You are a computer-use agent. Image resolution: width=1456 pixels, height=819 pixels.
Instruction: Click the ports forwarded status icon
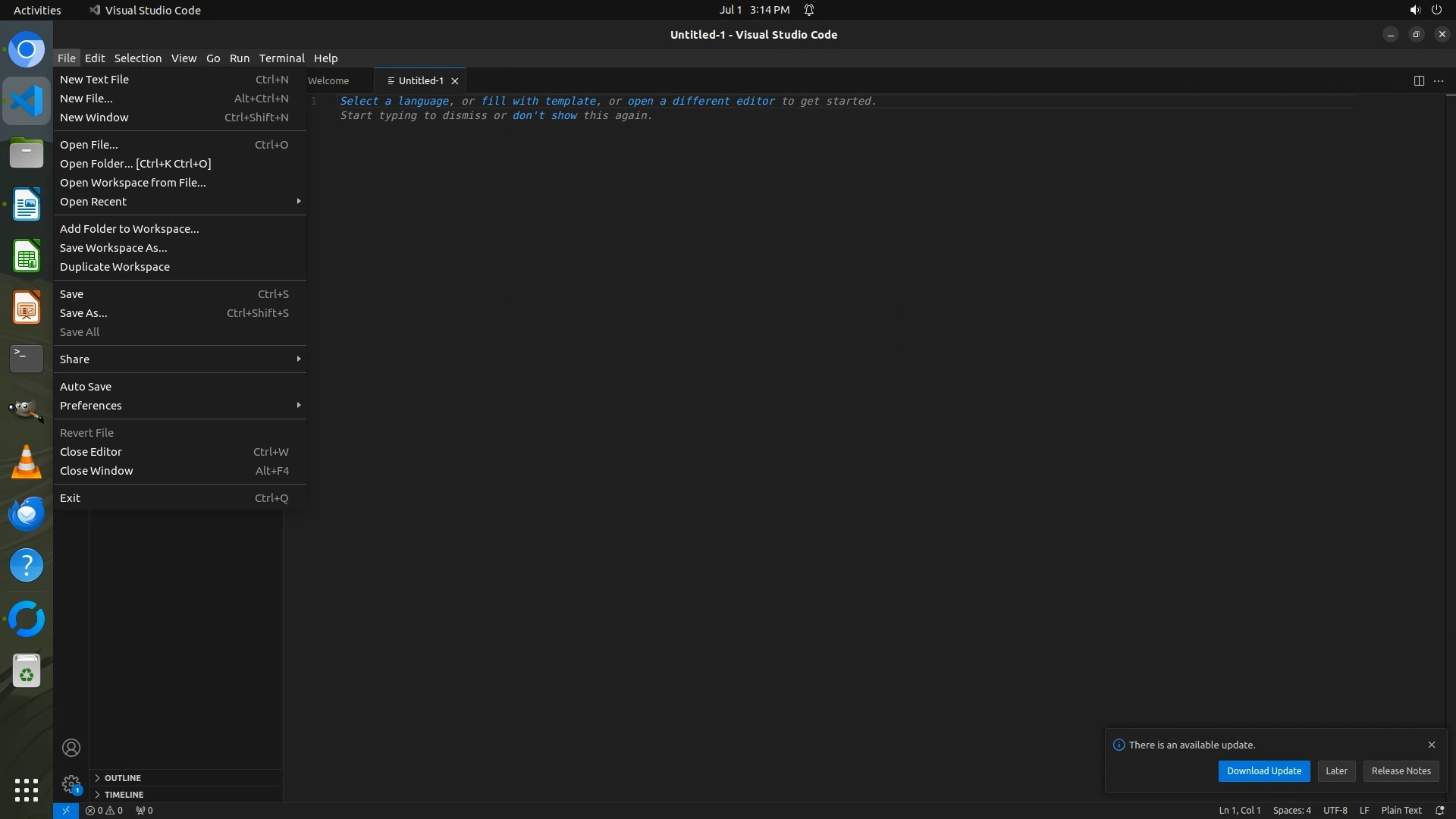click(144, 810)
